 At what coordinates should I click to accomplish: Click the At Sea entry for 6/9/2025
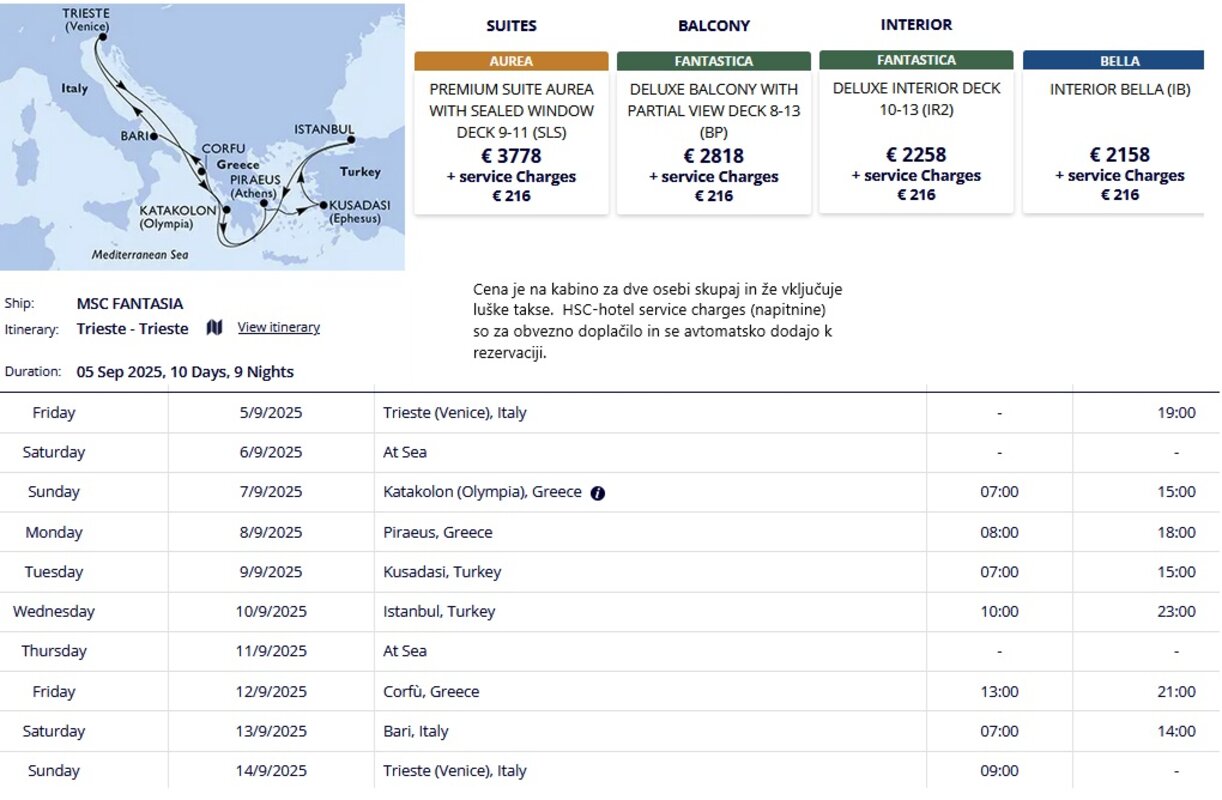coord(405,452)
